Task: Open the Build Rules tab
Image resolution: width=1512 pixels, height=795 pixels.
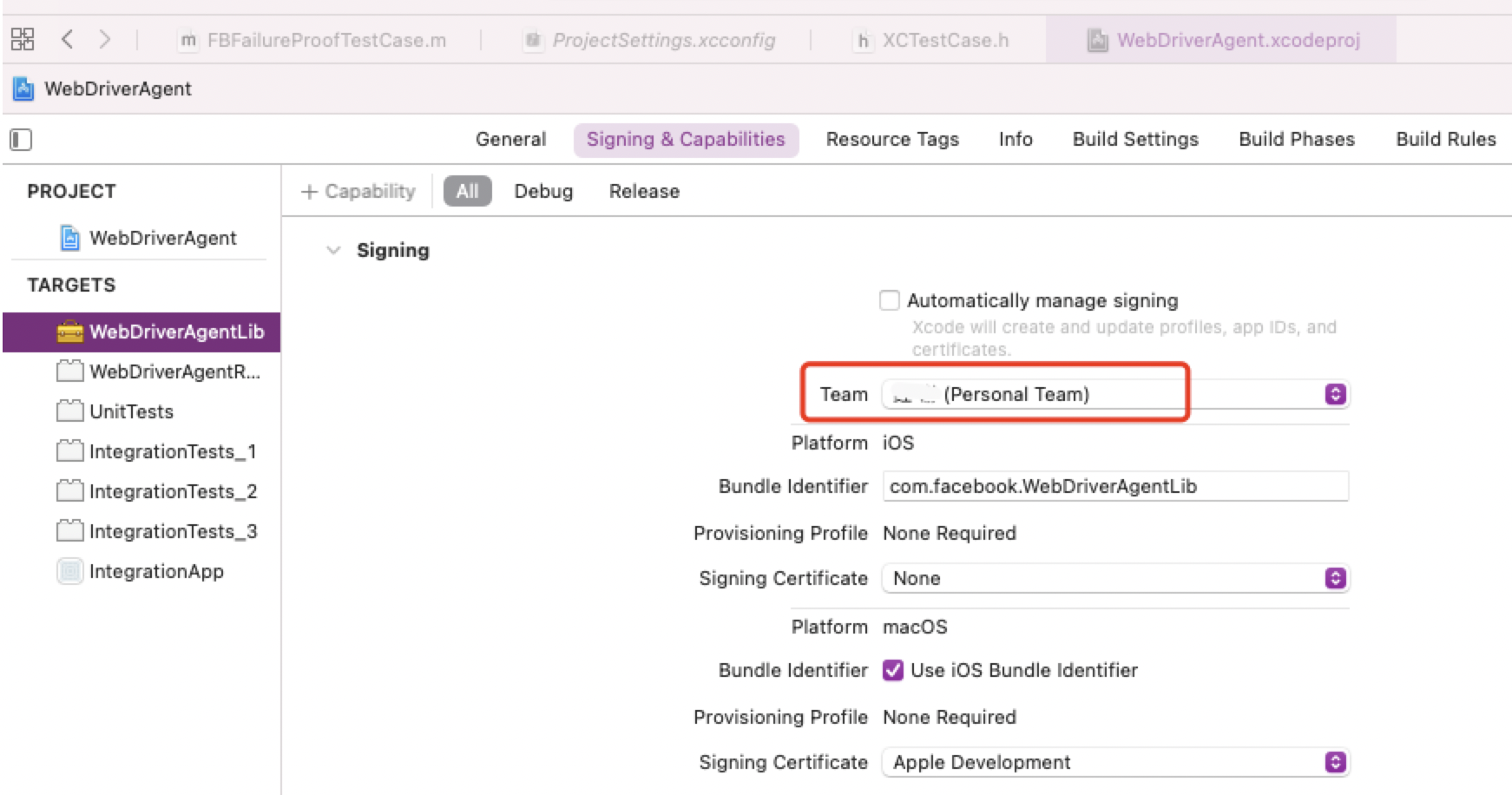Action: click(x=1446, y=140)
